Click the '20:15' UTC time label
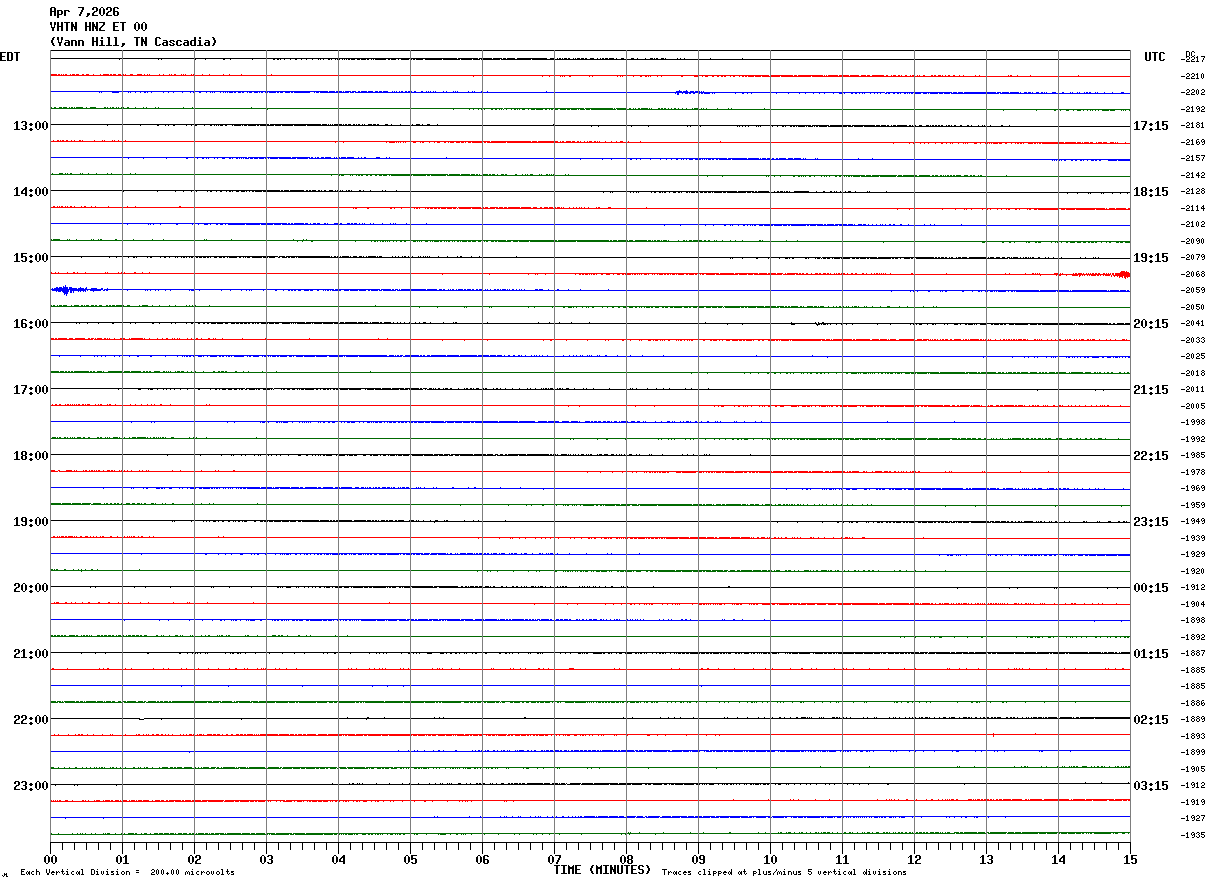Image resolution: width=1210 pixels, height=886 pixels. pos(1150,324)
